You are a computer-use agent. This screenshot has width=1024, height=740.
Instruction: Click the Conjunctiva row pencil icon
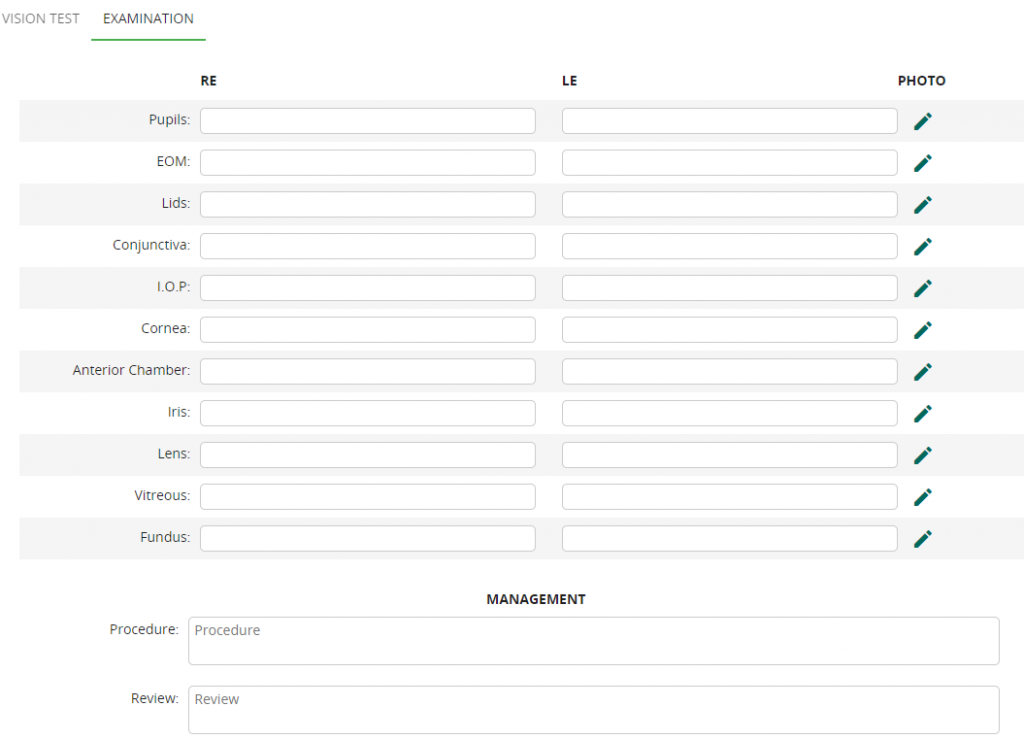[x=923, y=246]
